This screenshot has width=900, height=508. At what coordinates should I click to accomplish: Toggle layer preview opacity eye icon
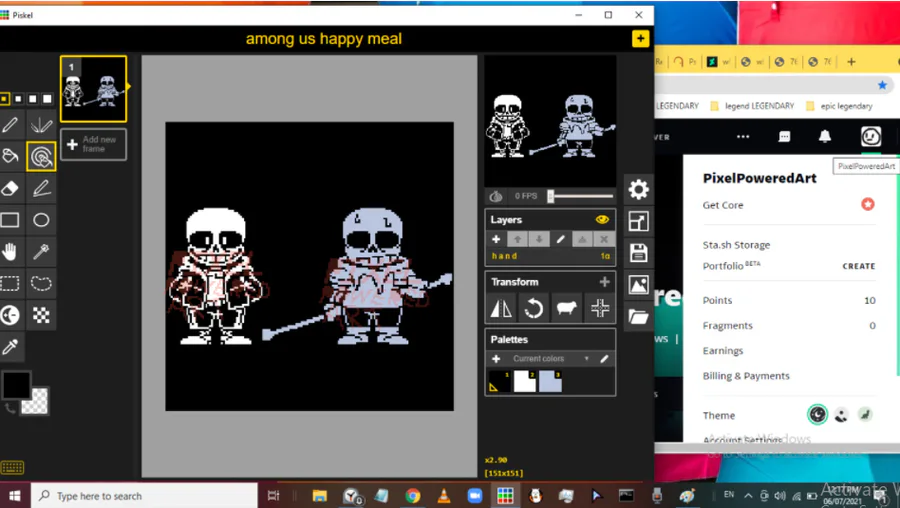602,219
